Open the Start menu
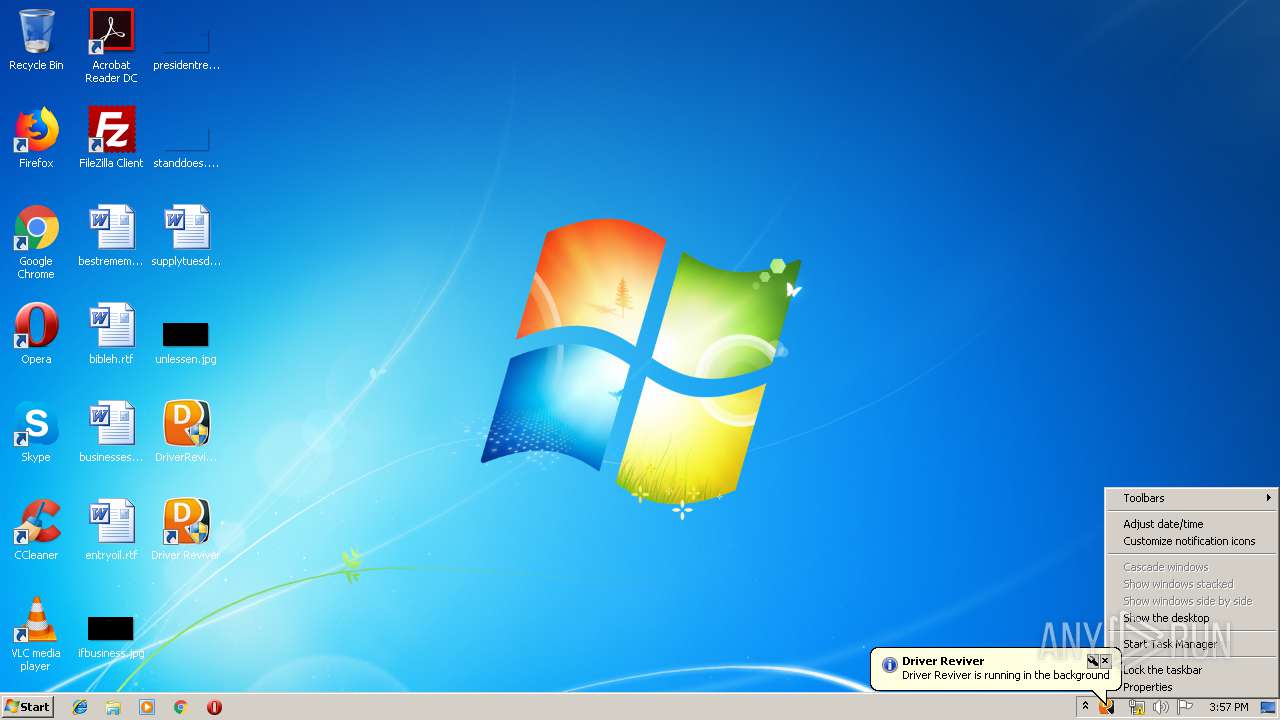Image resolution: width=1280 pixels, height=720 pixels. (x=27, y=707)
